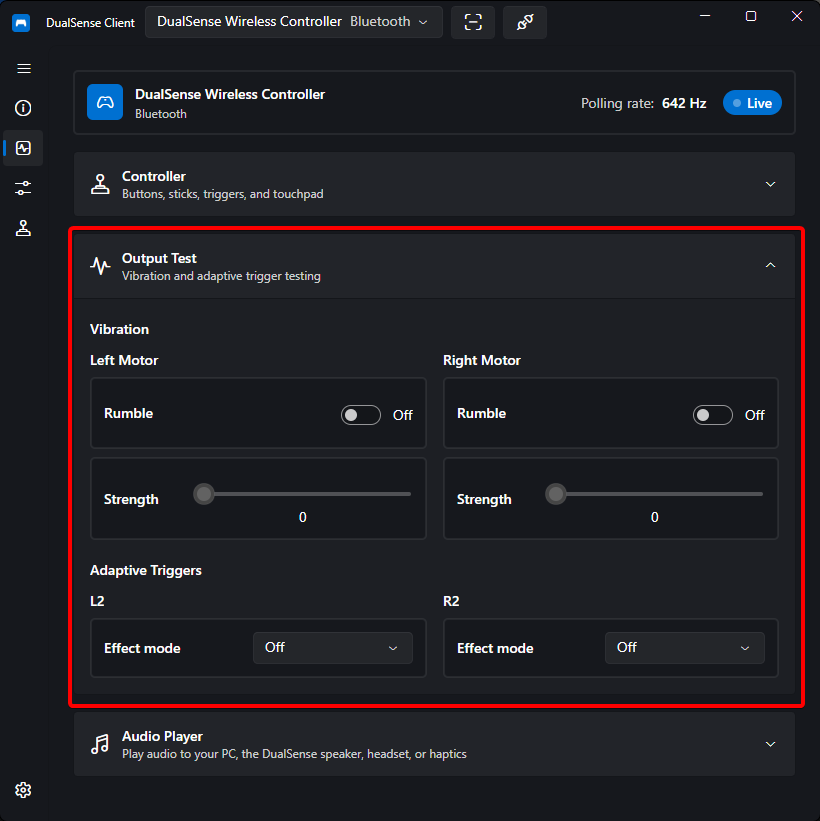The image size is (820, 821).
Task: Click the Audio Player section title
Action: tap(162, 737)
